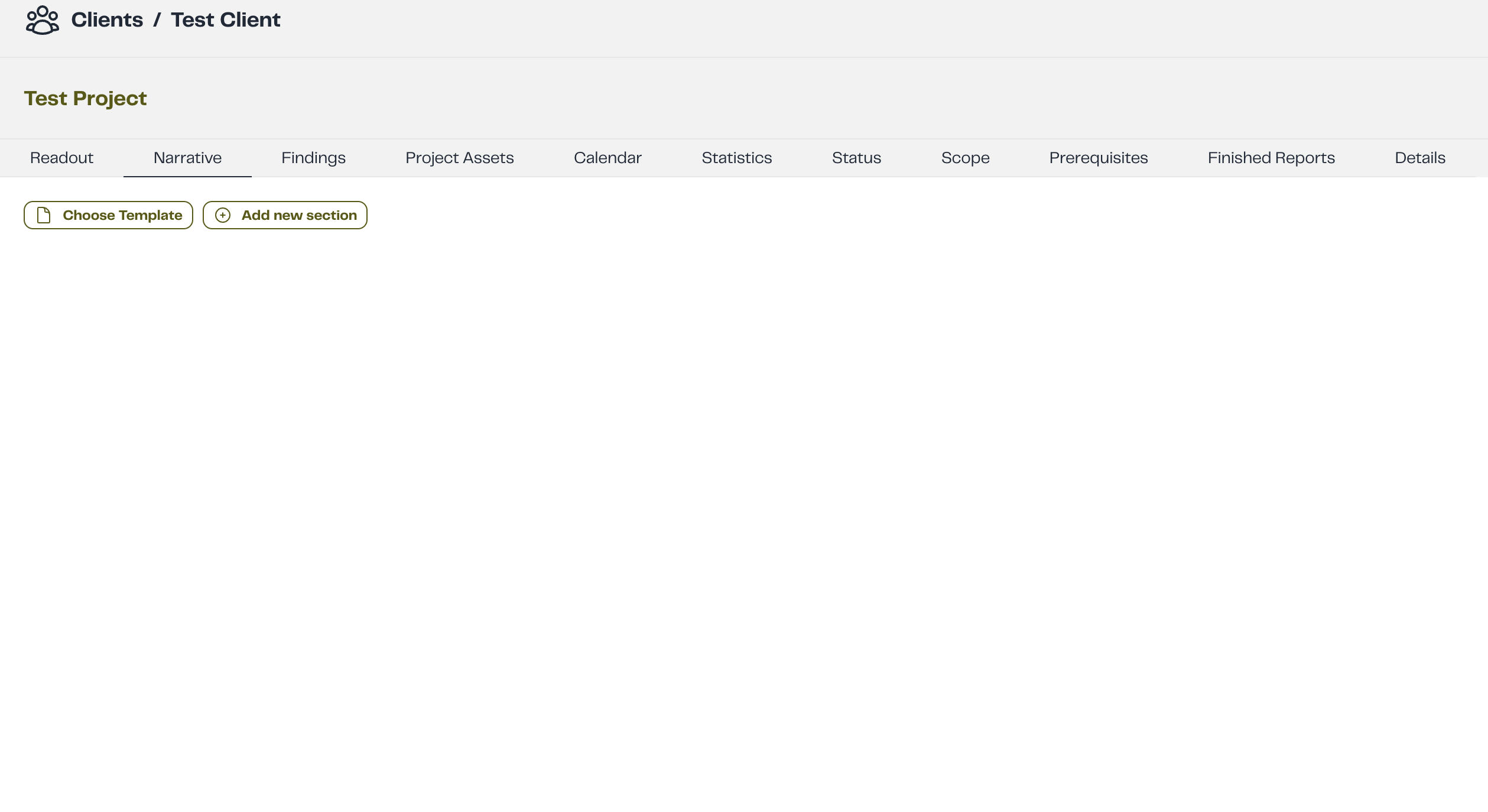The width and height of the screenshot is (1488, 812).
Task: Select the Prerequisites tab
Action: coord(1098,158)
